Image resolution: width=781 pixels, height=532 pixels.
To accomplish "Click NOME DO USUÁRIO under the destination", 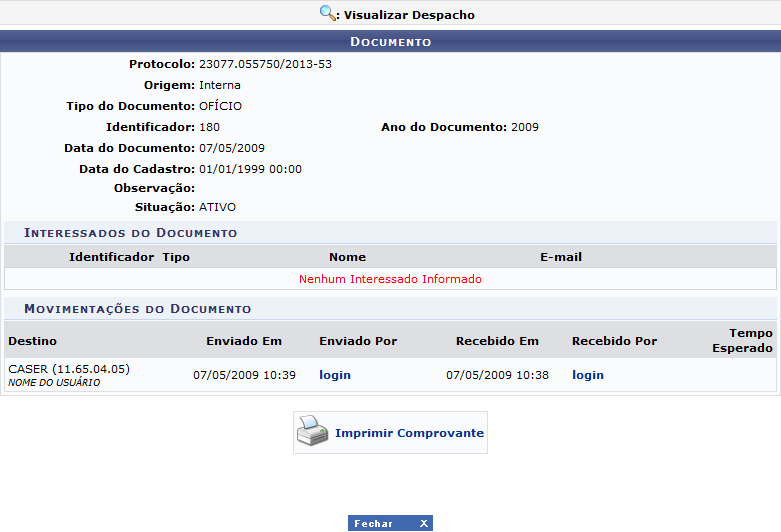I will (54, 383).
